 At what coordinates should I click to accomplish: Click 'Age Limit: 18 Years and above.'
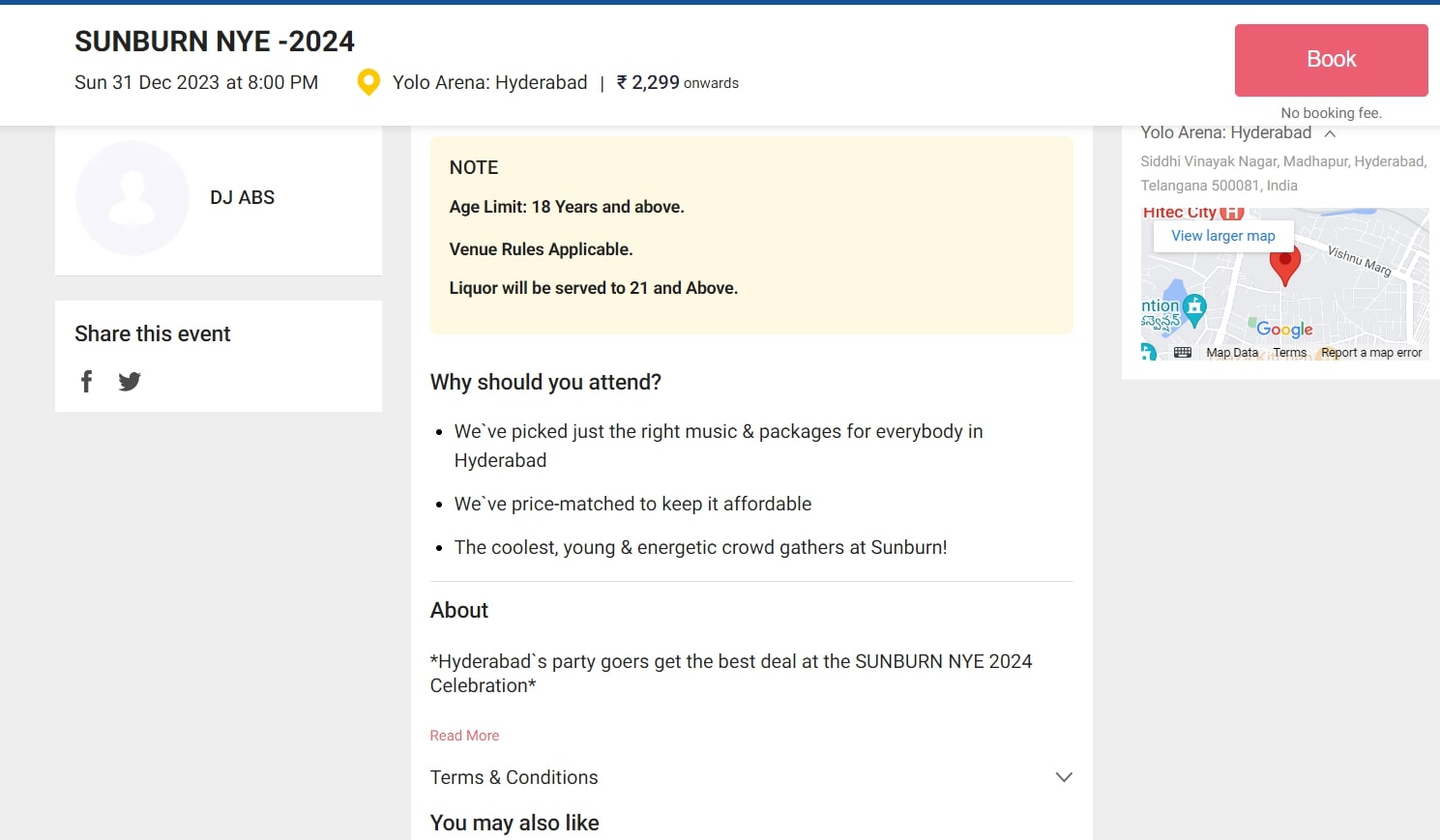(567, 207)
